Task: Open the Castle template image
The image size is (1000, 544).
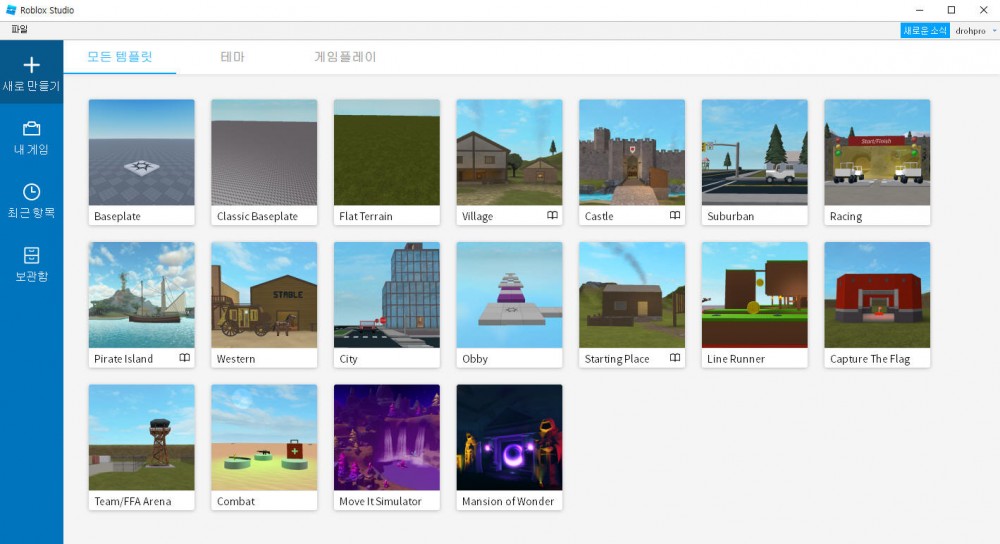Action: pos(631,152)
